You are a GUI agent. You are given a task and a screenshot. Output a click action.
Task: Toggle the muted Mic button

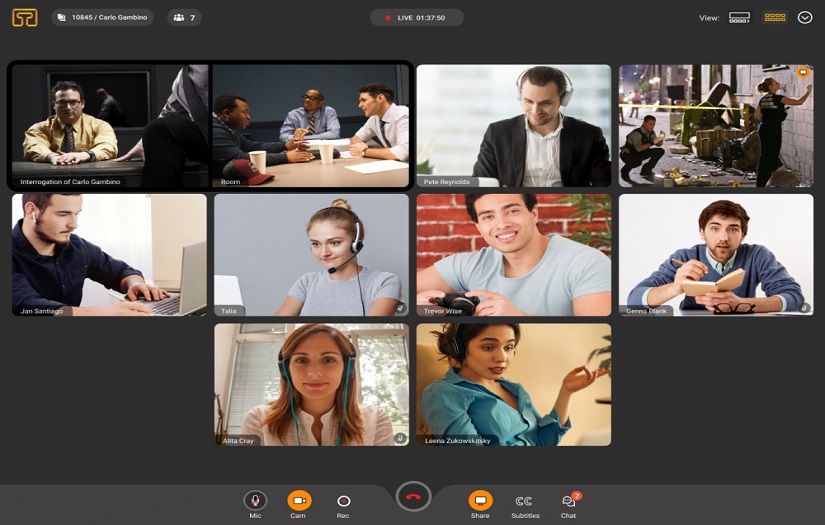255,500
